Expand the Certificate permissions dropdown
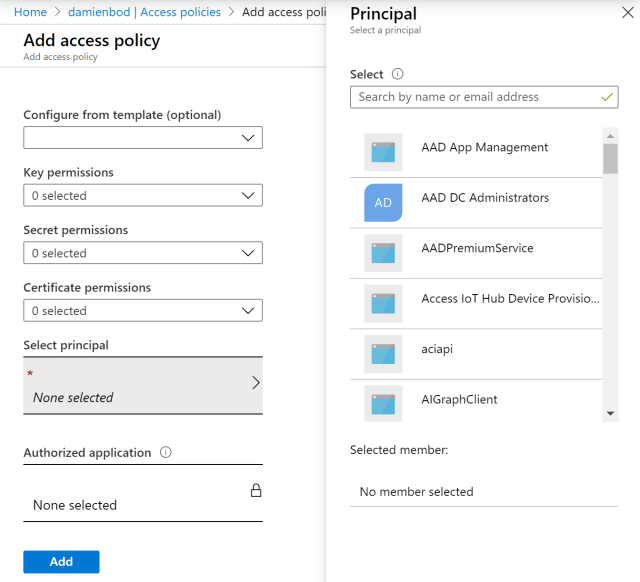The image size is (640, 582). 143,311
